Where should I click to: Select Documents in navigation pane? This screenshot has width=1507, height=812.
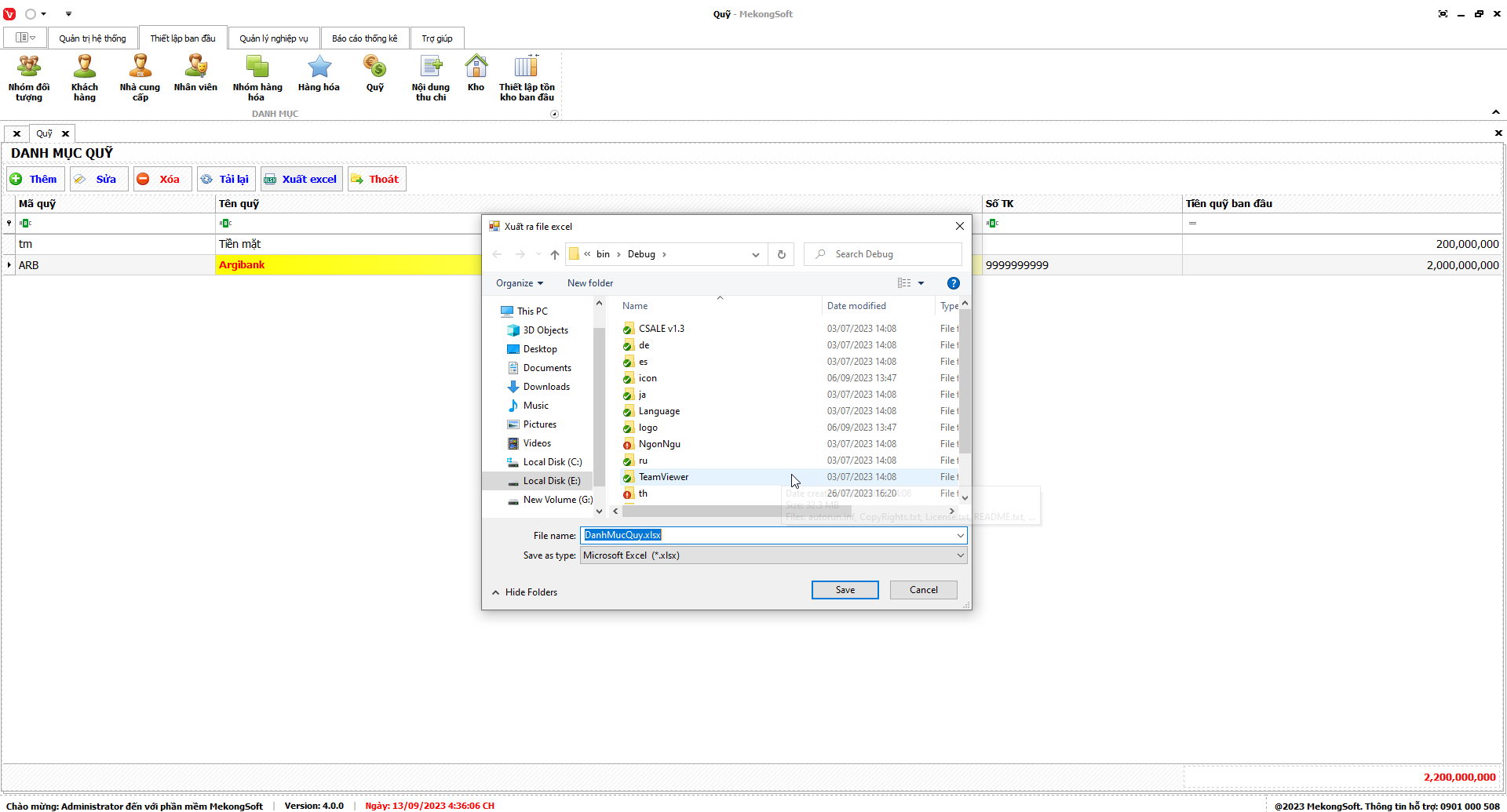coord(547,368)
